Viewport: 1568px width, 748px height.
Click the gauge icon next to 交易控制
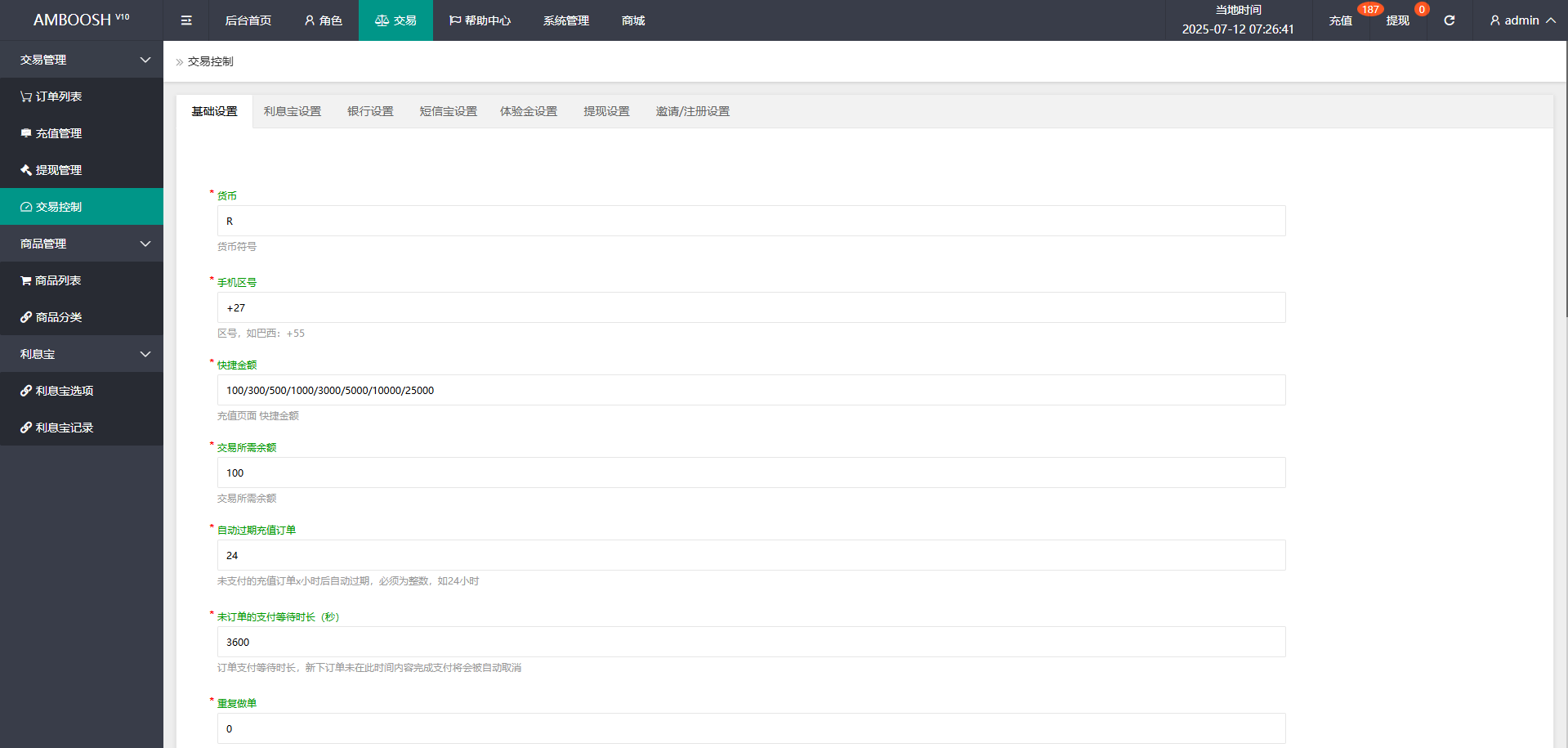26,207
